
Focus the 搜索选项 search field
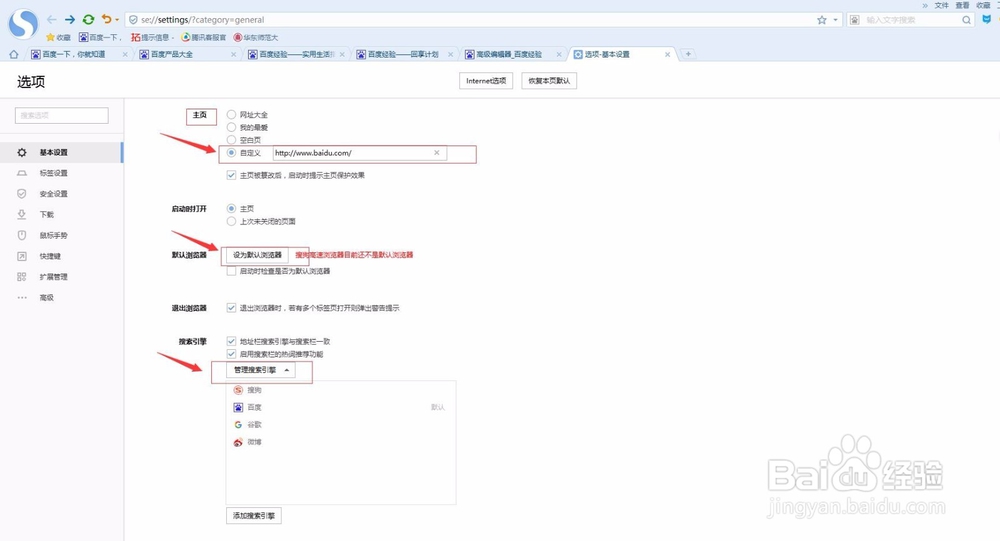pos(62,115)
